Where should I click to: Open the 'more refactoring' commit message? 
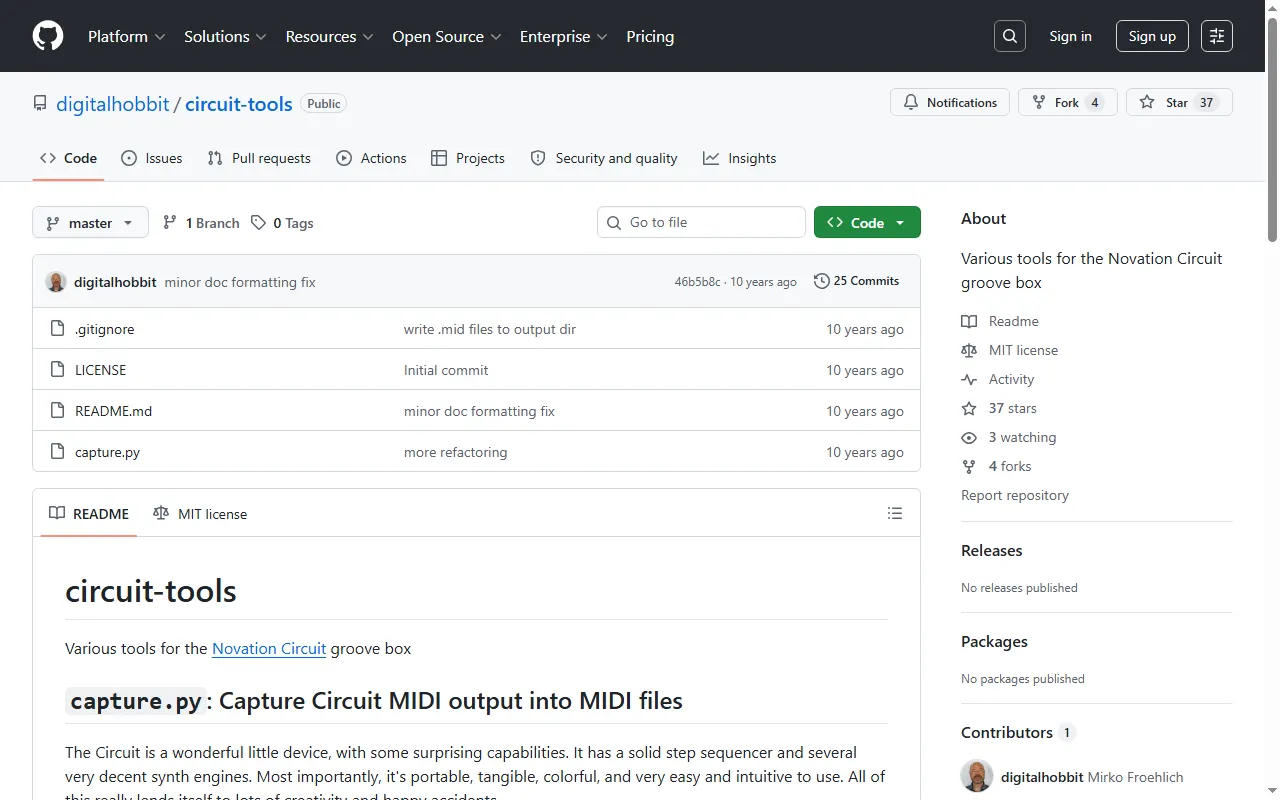tap(455, 452)
